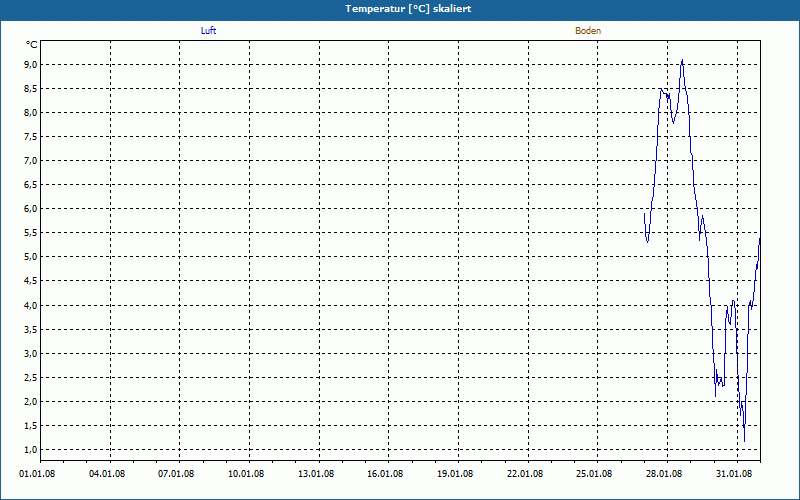The height and width of the screenshot is (500, 800).
Task: Click the 28.01.08 date label
Action: (x=664, y=474)
